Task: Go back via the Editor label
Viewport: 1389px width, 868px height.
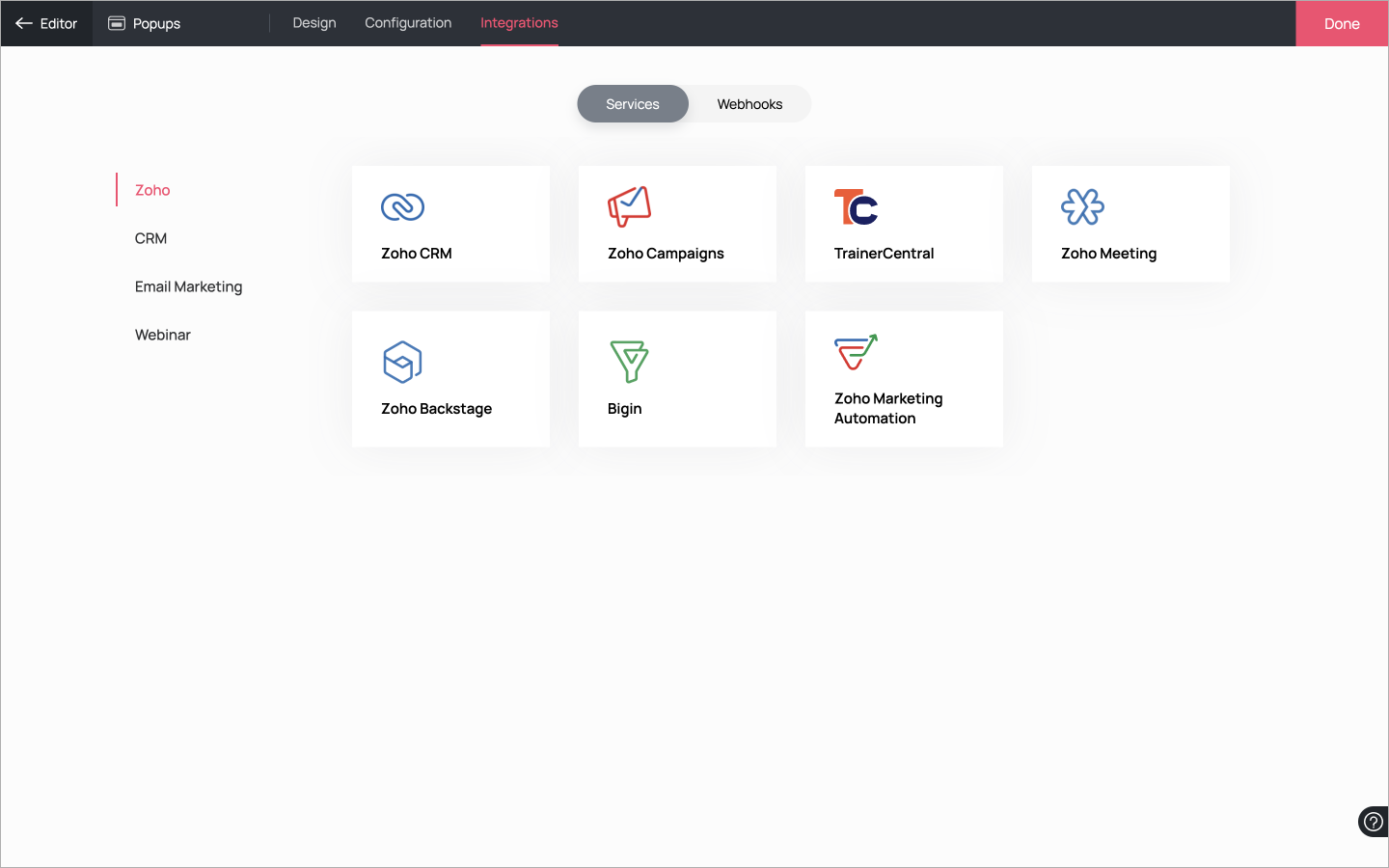Action: (59, 23)
